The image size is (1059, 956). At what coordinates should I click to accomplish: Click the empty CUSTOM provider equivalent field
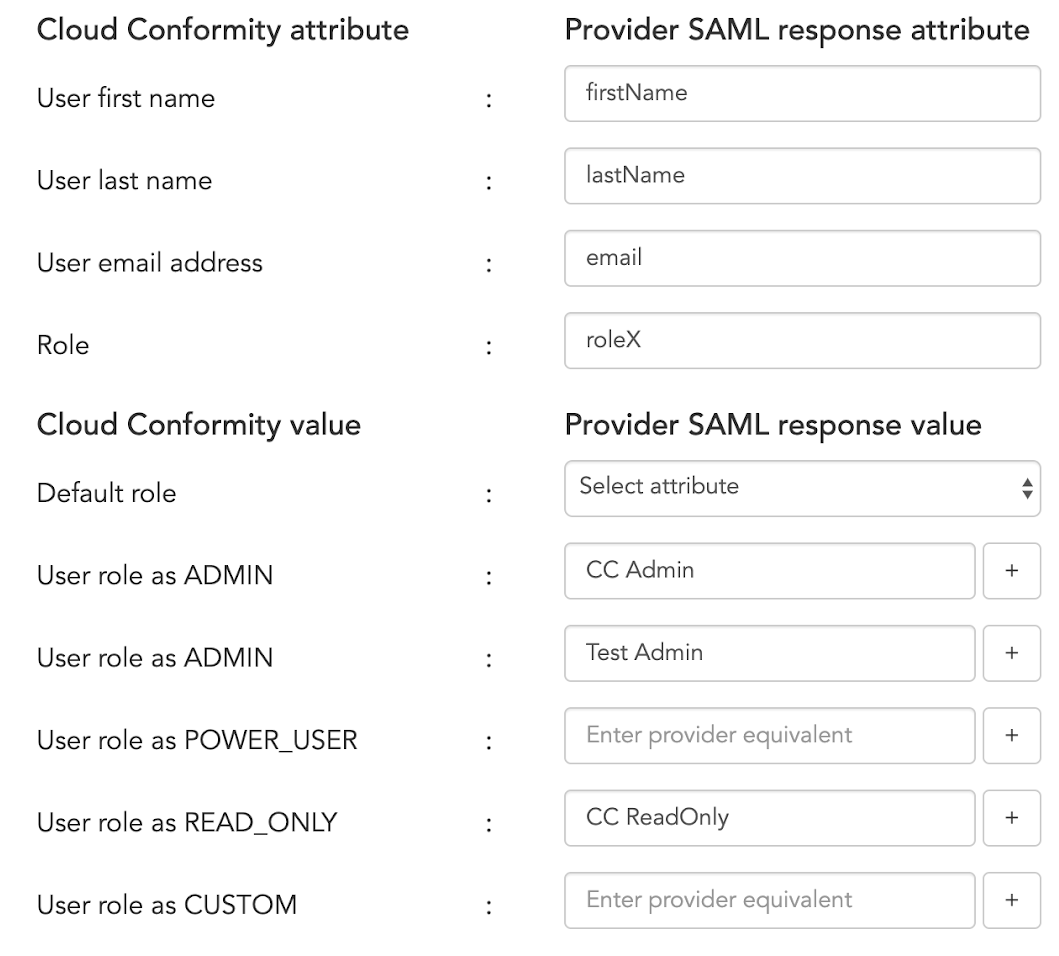tap(769, 900)
